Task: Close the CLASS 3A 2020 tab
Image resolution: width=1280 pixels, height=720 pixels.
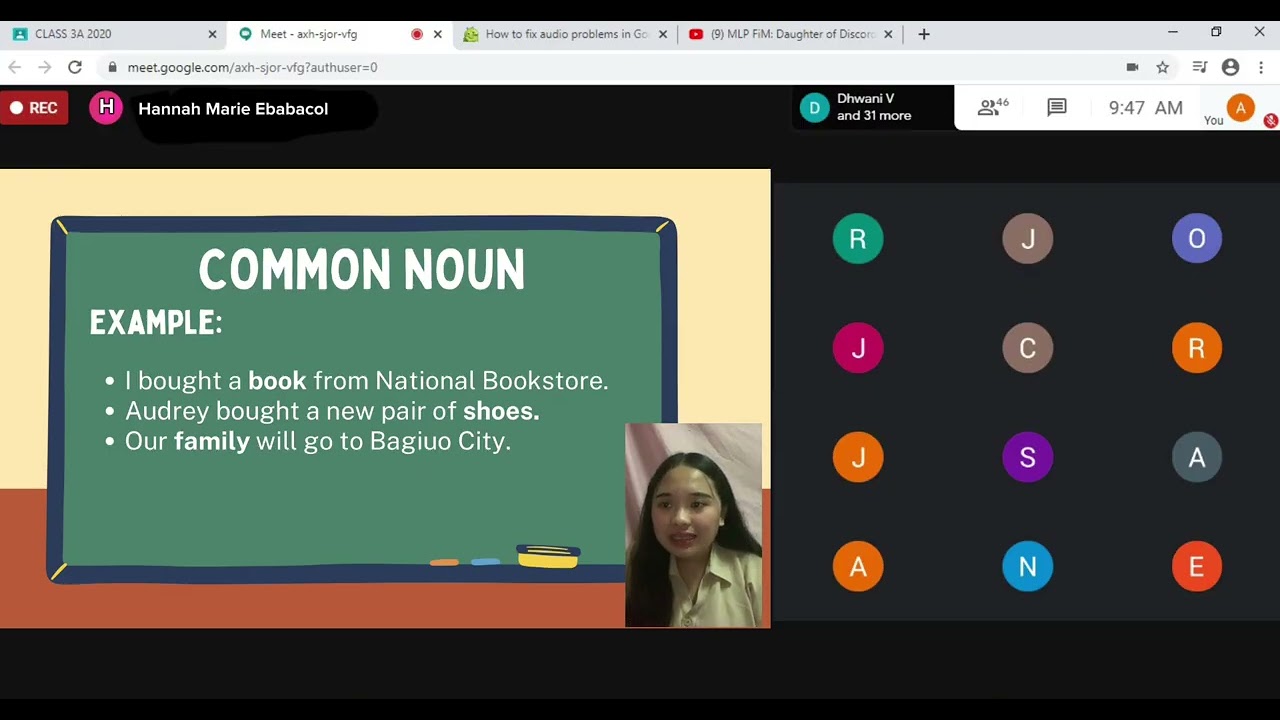Action: 212,34
